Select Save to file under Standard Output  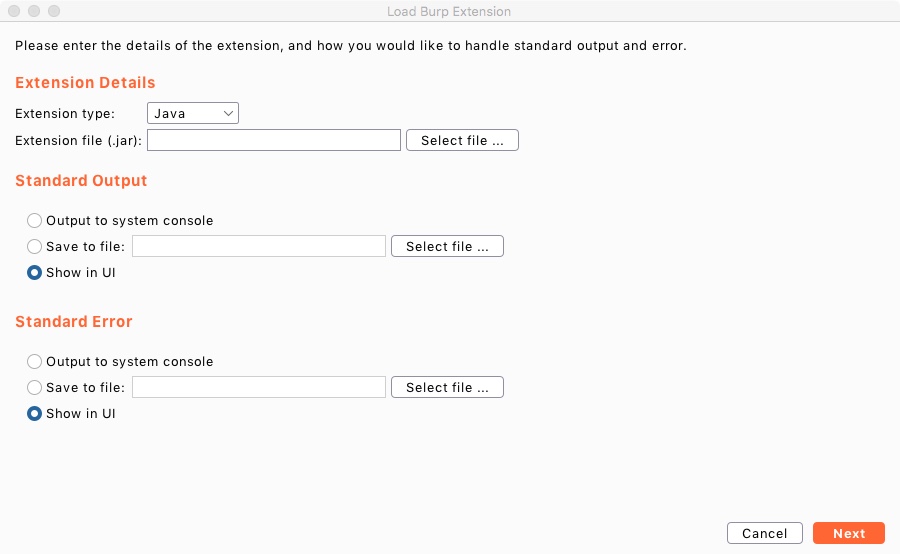coord(34,246)
